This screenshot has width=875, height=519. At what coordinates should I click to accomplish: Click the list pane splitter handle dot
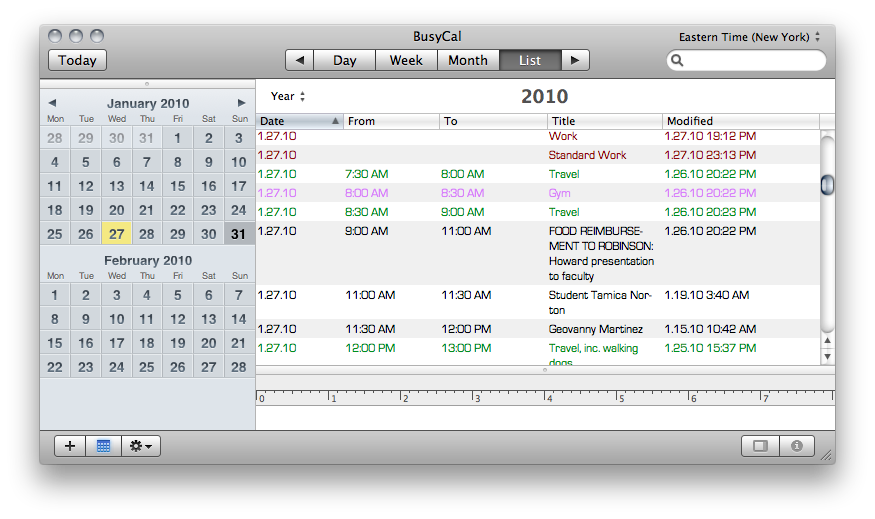point(545,370)
